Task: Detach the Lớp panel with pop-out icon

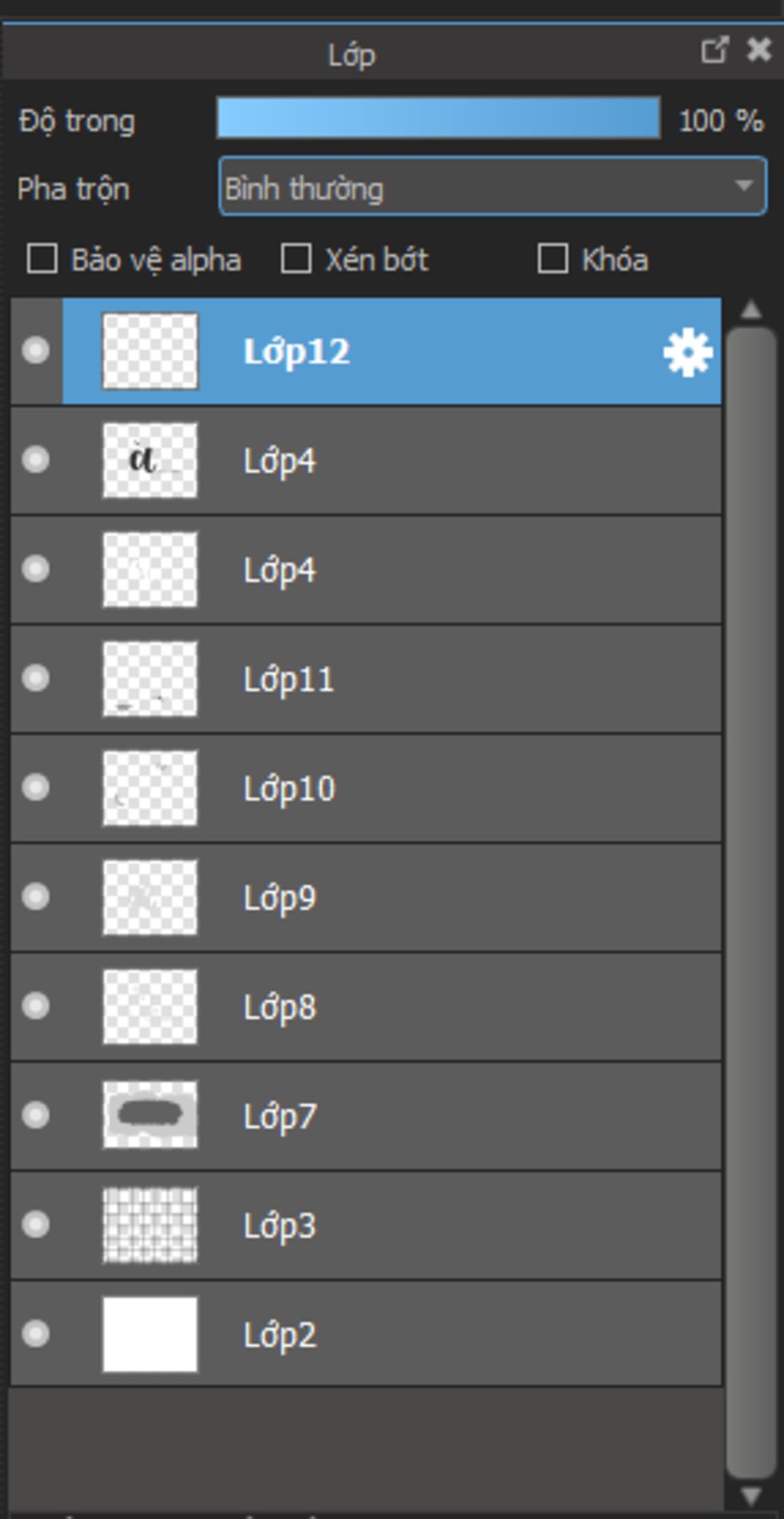Action: (714, 51)
